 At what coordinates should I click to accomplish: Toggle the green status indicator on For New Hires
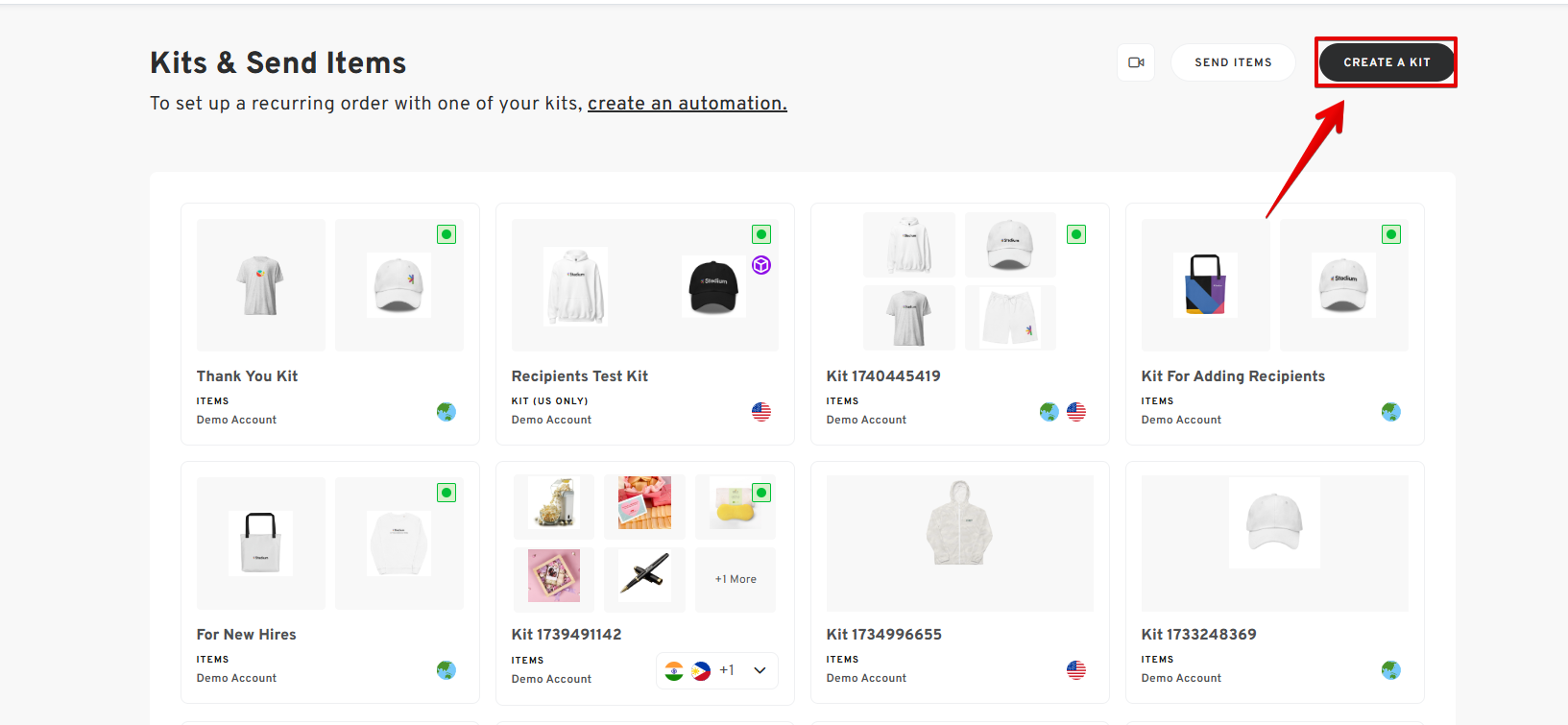tap(446, 493)
